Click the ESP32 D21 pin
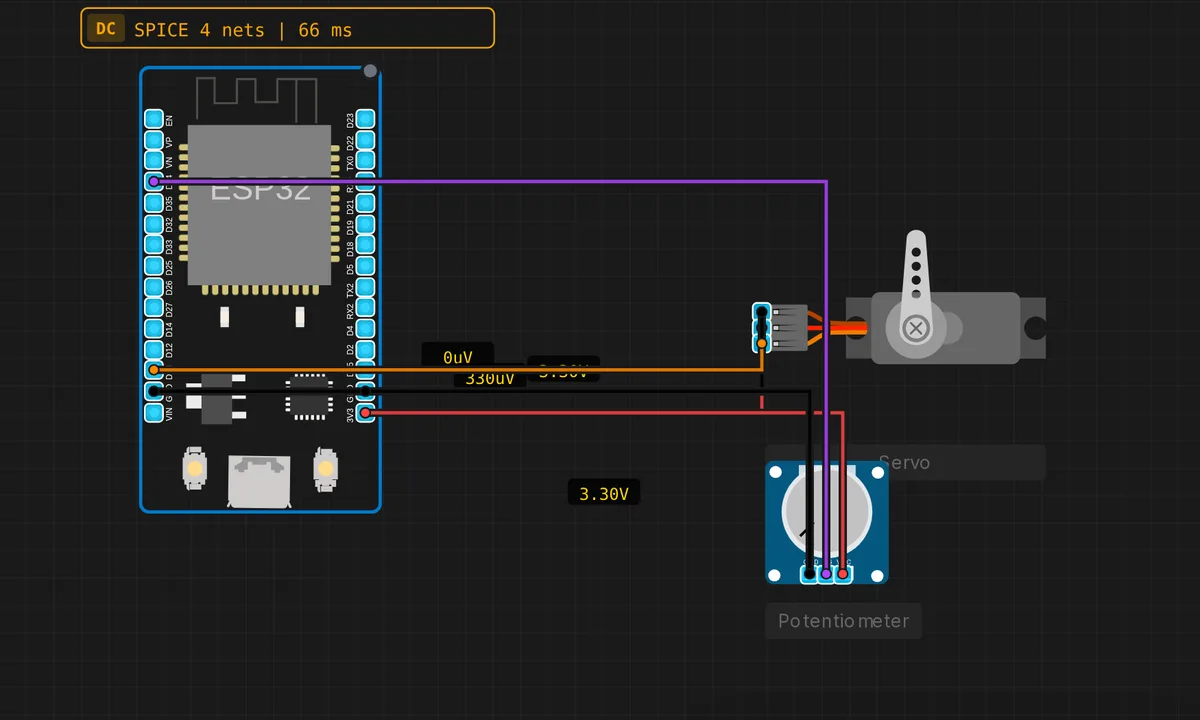Image resolution: width=1200 pixels, height=720 pixels. tap(365, 203)
